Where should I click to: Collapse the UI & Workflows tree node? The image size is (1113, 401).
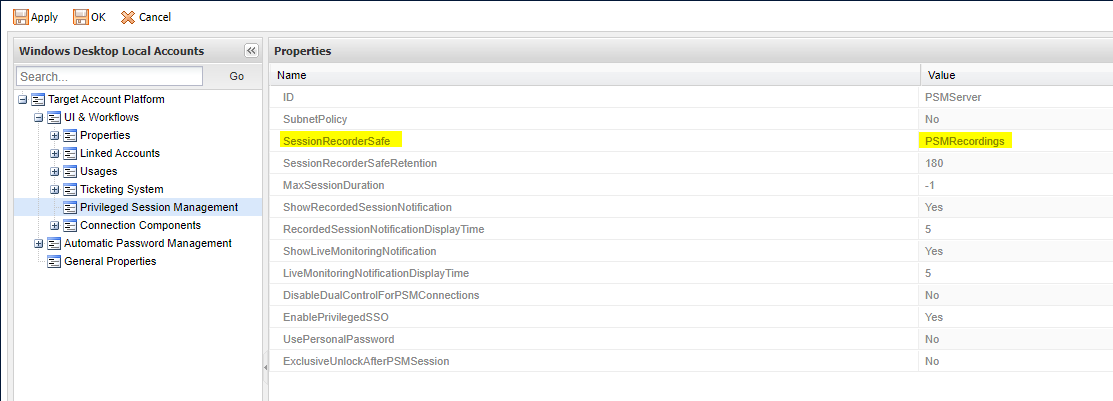click(x=39, y=118)
